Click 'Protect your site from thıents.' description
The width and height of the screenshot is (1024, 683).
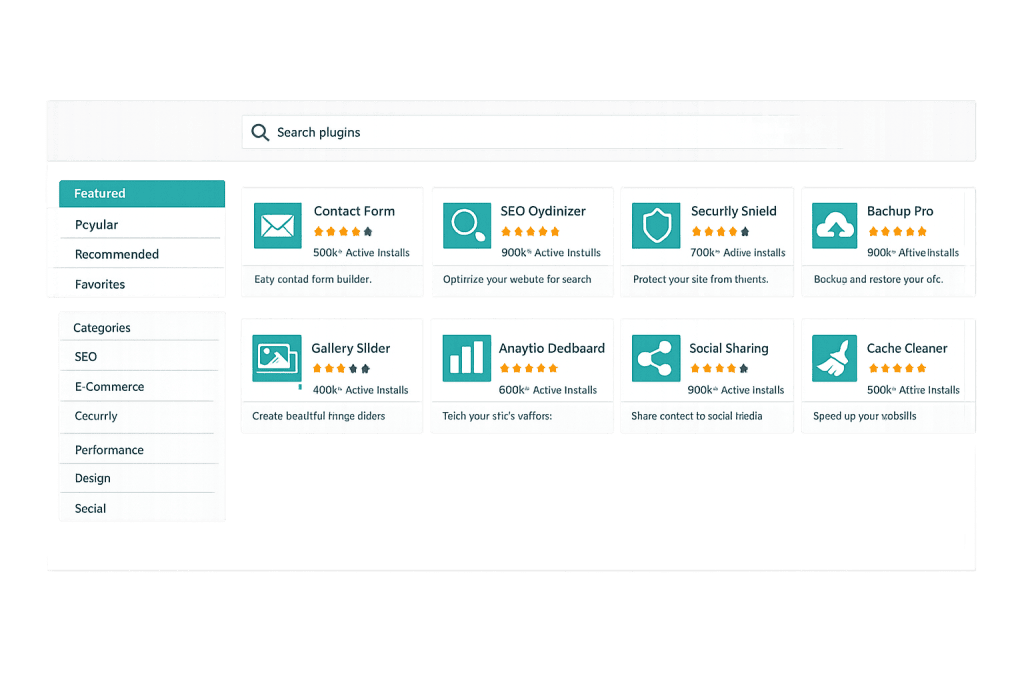(x=701, y=279)
